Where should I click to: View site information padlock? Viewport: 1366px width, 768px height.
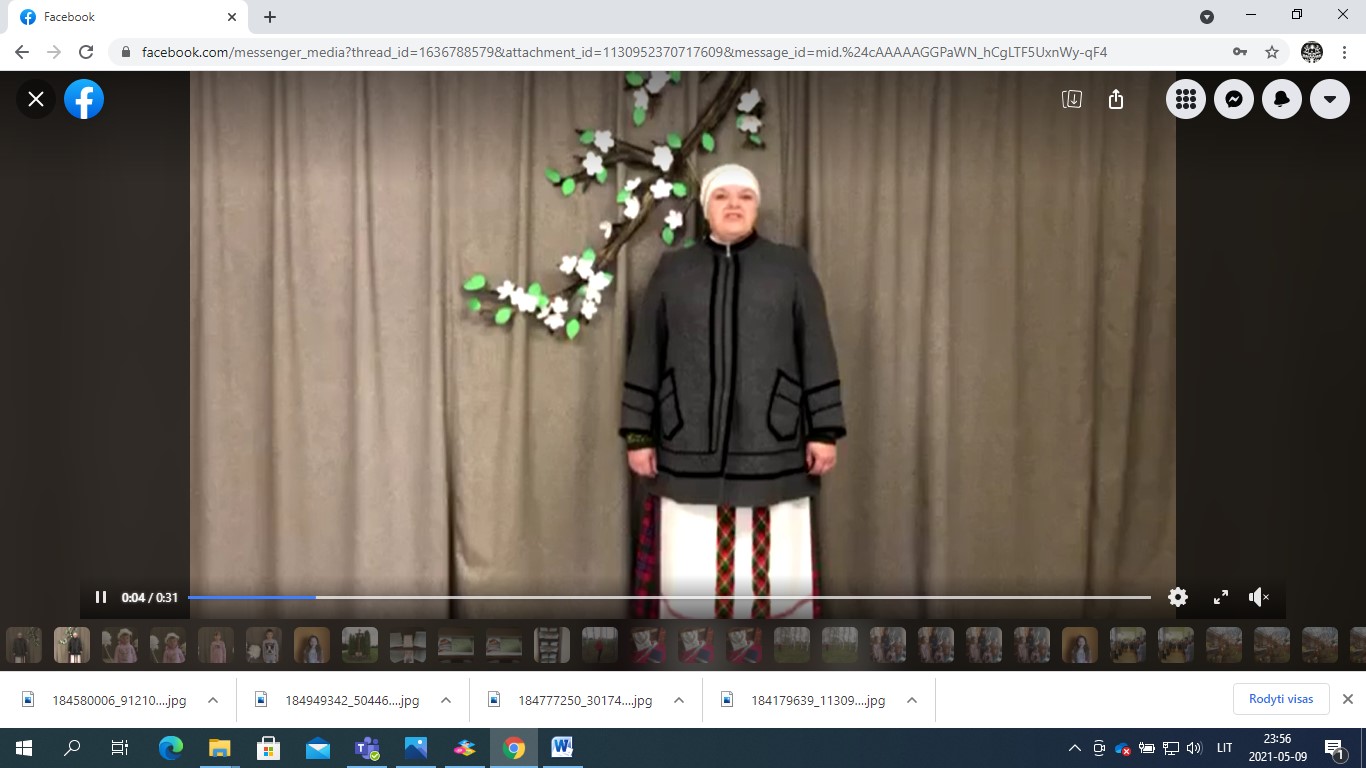click(125, 52)
